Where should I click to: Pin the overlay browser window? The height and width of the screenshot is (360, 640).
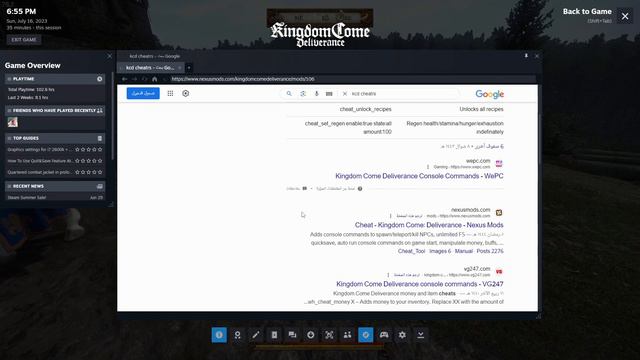526,56
